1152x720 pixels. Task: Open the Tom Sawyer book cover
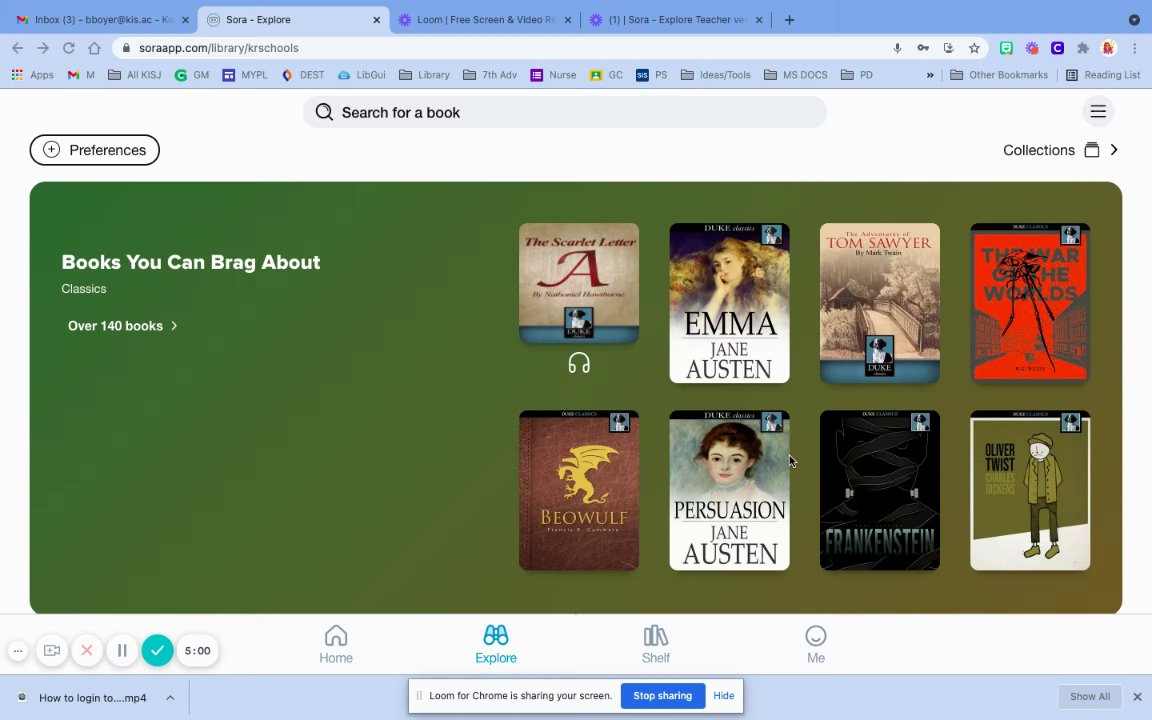879,303
